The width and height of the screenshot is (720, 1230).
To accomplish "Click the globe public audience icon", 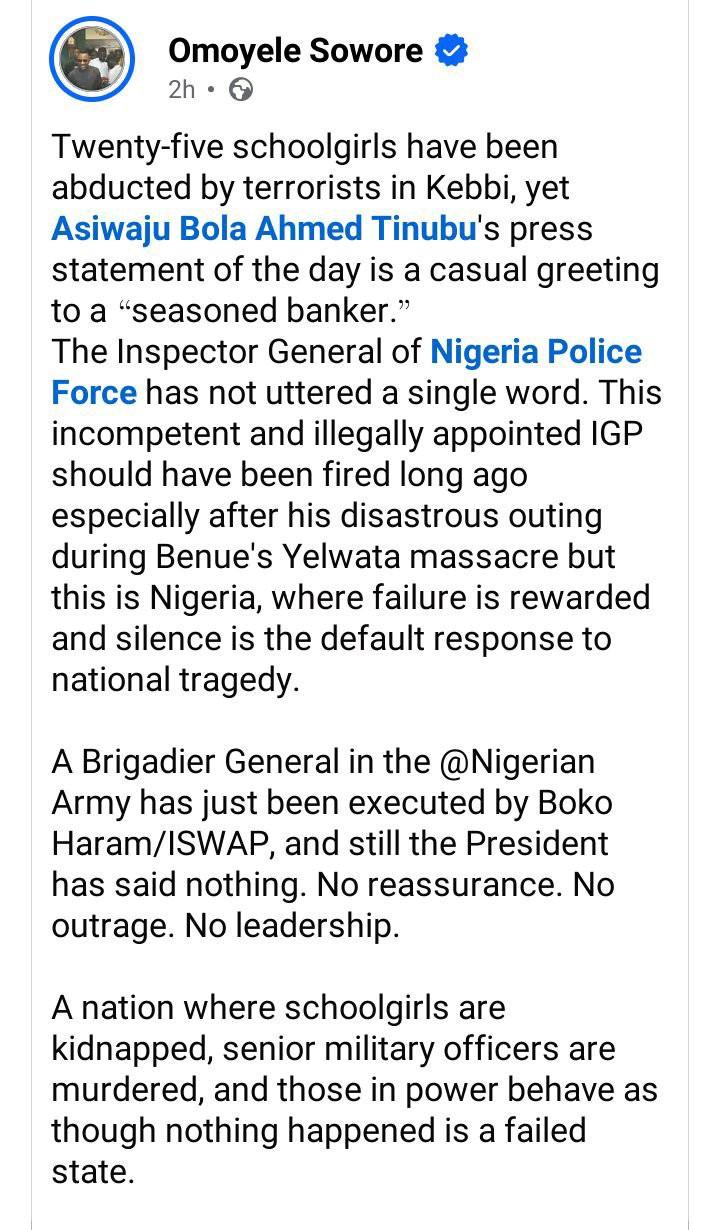I will (240, 90).
